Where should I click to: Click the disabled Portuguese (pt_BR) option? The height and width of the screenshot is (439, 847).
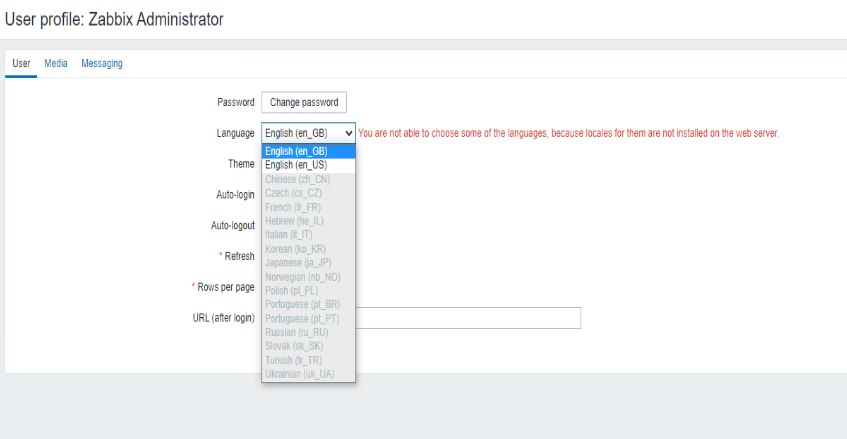pyautogui.click(x=308, y=305)
